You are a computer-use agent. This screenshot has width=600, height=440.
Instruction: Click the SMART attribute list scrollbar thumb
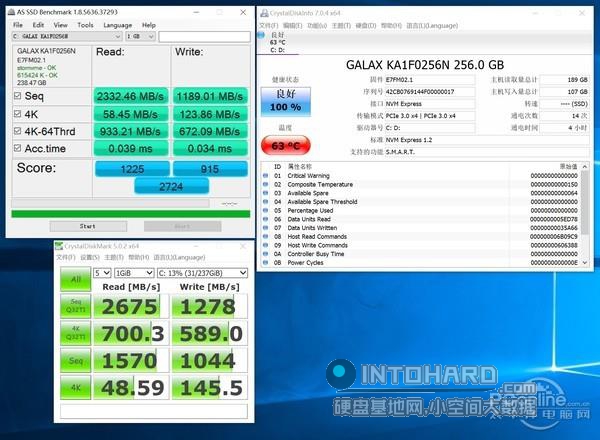(x=585, y=202)
